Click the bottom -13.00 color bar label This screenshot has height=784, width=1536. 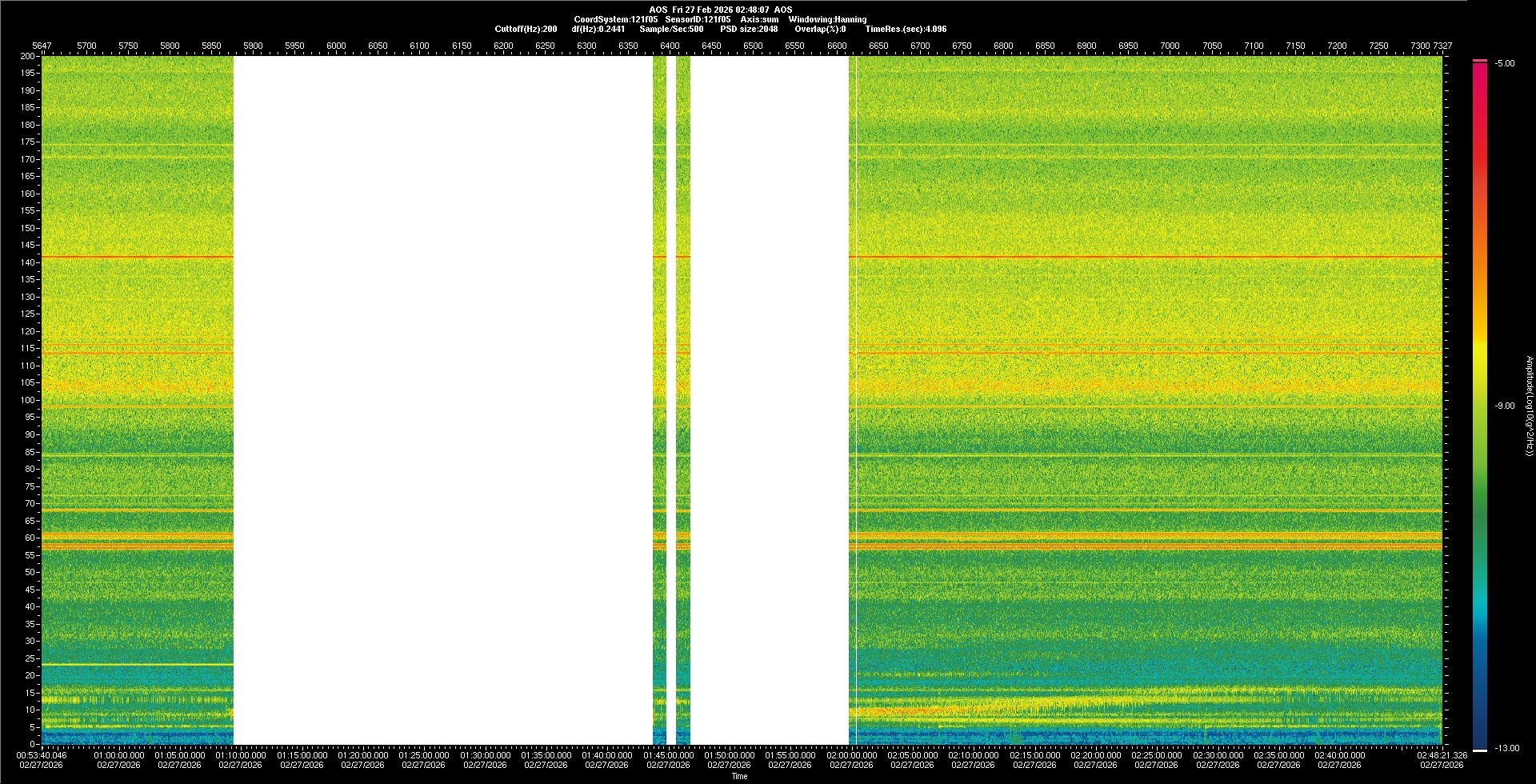tap(1506, 748)
